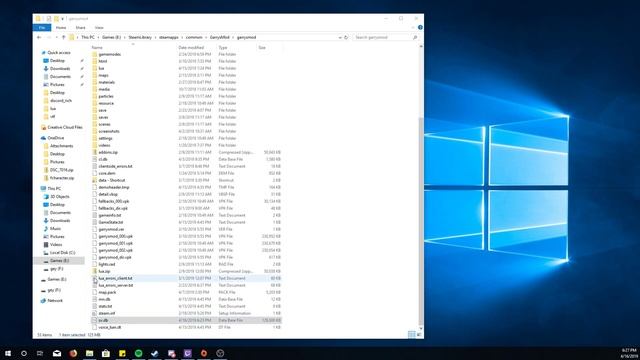This screenshot has width=640, height=360.
Task: Select clientside_errors.txt file
Action: pos(115,166)
